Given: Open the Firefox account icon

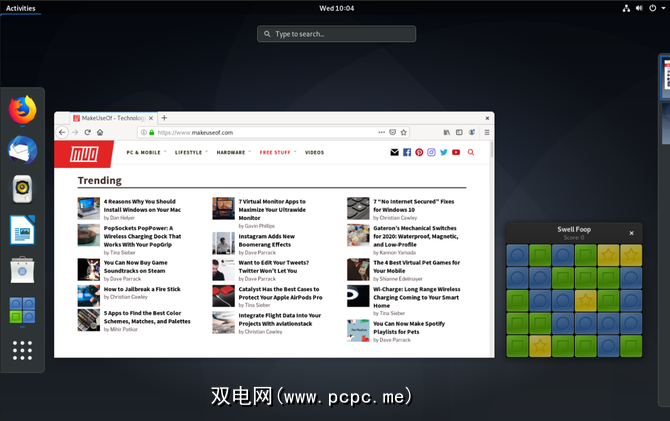Looking at the screenshot, I should (x=472, y=132).
